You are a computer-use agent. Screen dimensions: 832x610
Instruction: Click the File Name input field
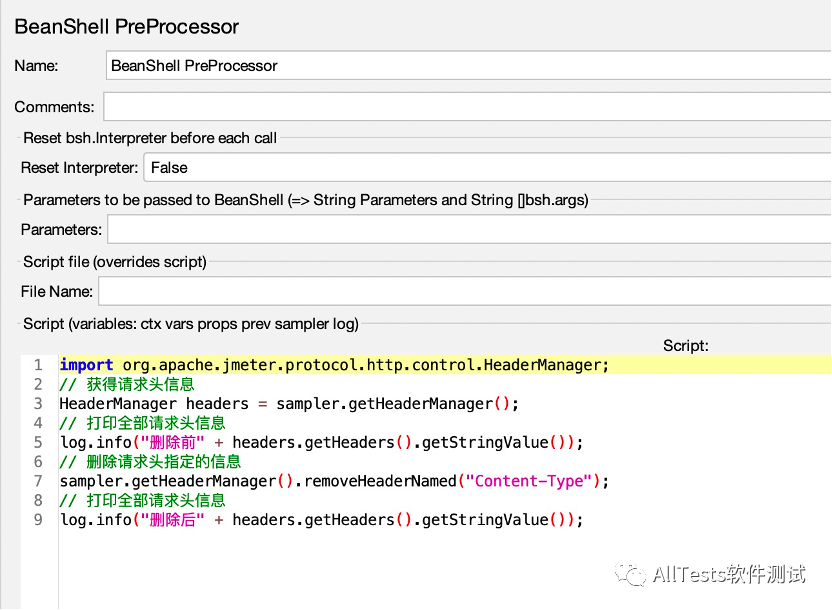465,291
